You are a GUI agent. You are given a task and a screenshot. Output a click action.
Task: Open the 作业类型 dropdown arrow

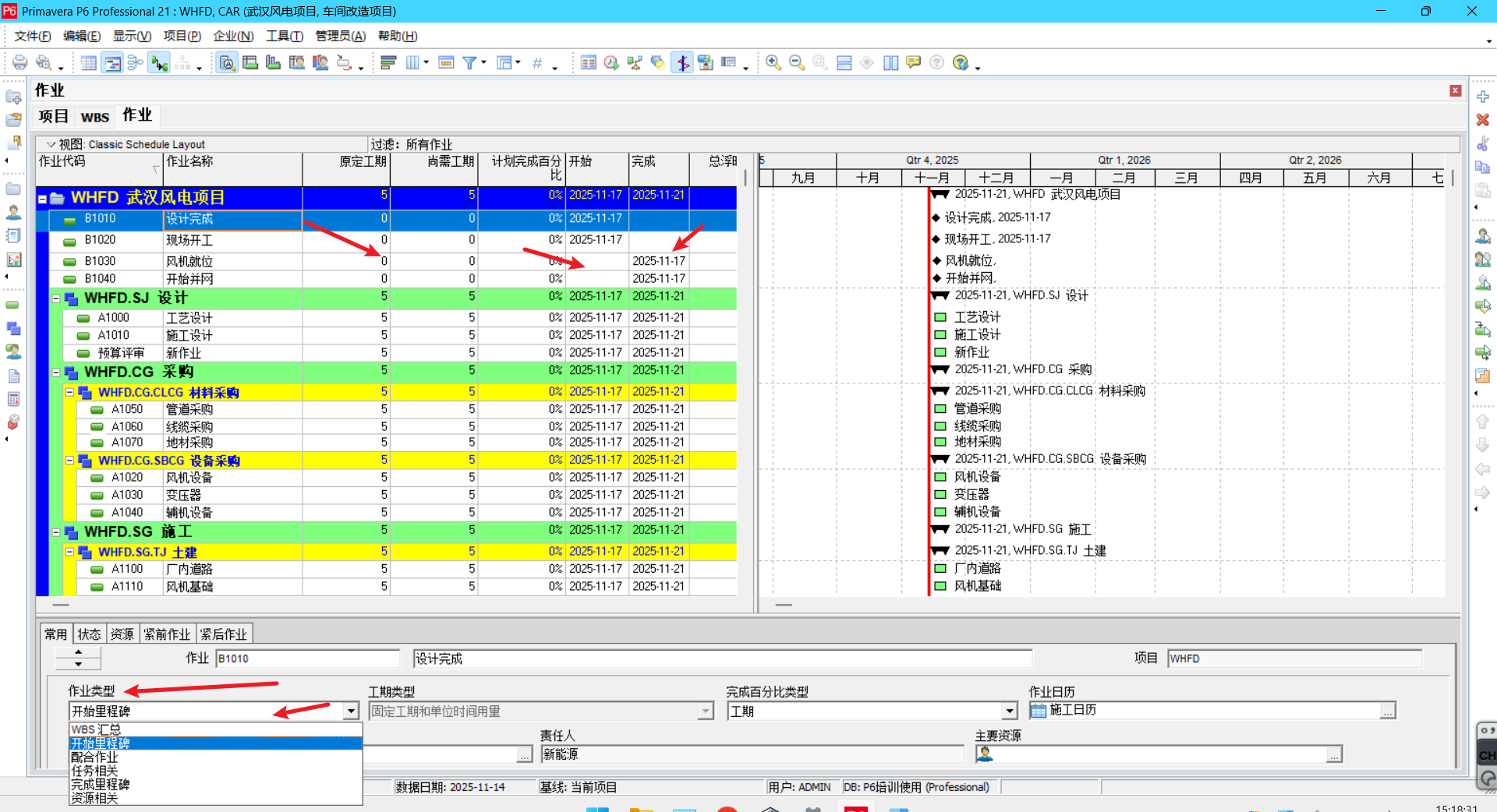[x=351, y=711]
